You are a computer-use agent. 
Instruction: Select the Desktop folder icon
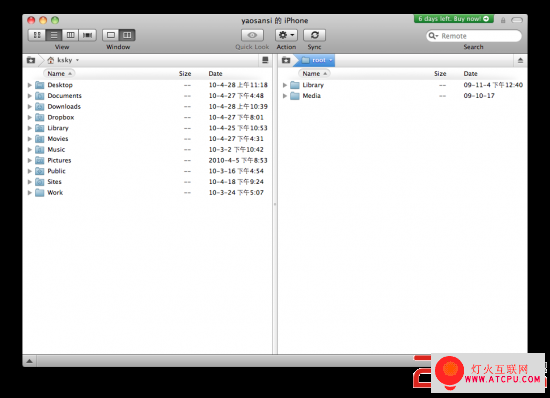(x=40, y=85)
